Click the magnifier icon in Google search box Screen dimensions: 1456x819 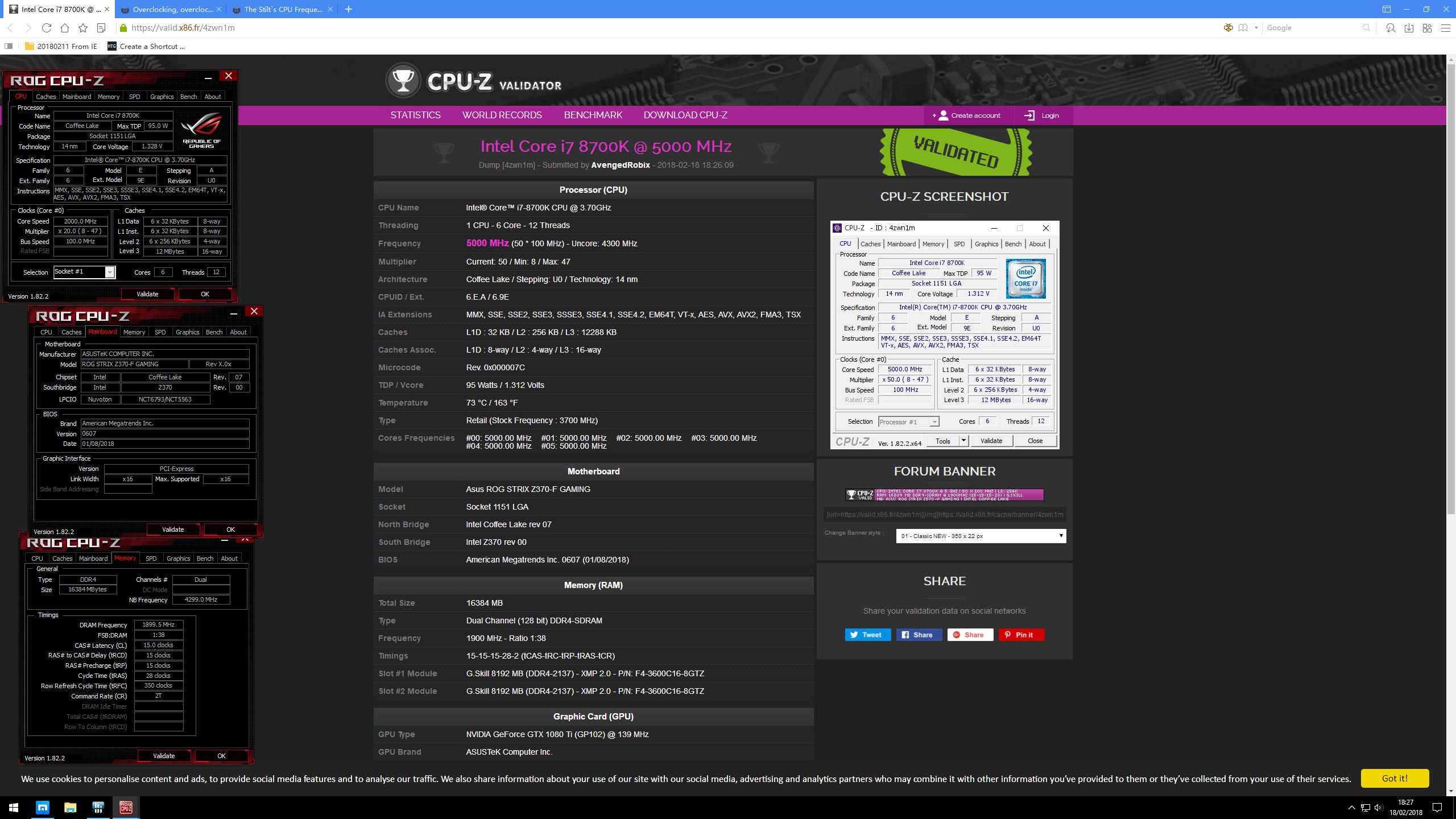(1366, 28)
